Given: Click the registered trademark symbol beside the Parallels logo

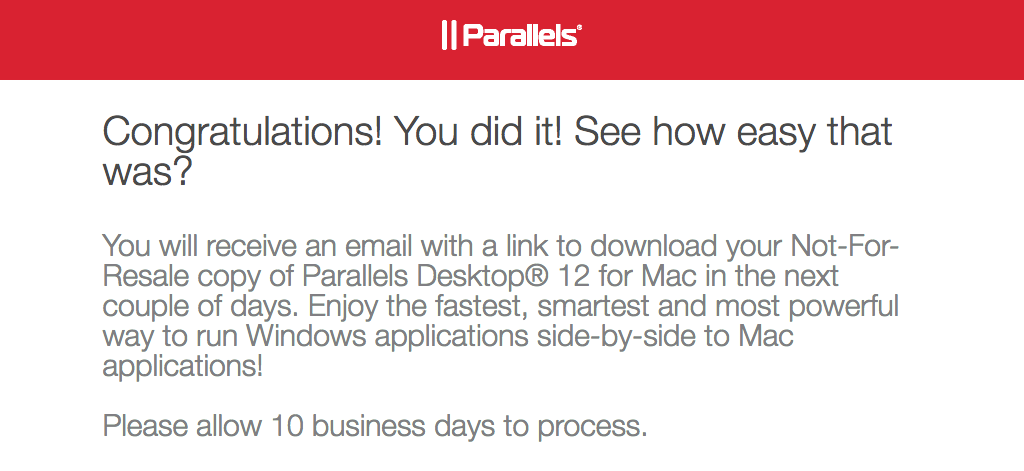Looking at the screenshot, I should (580, 29).
